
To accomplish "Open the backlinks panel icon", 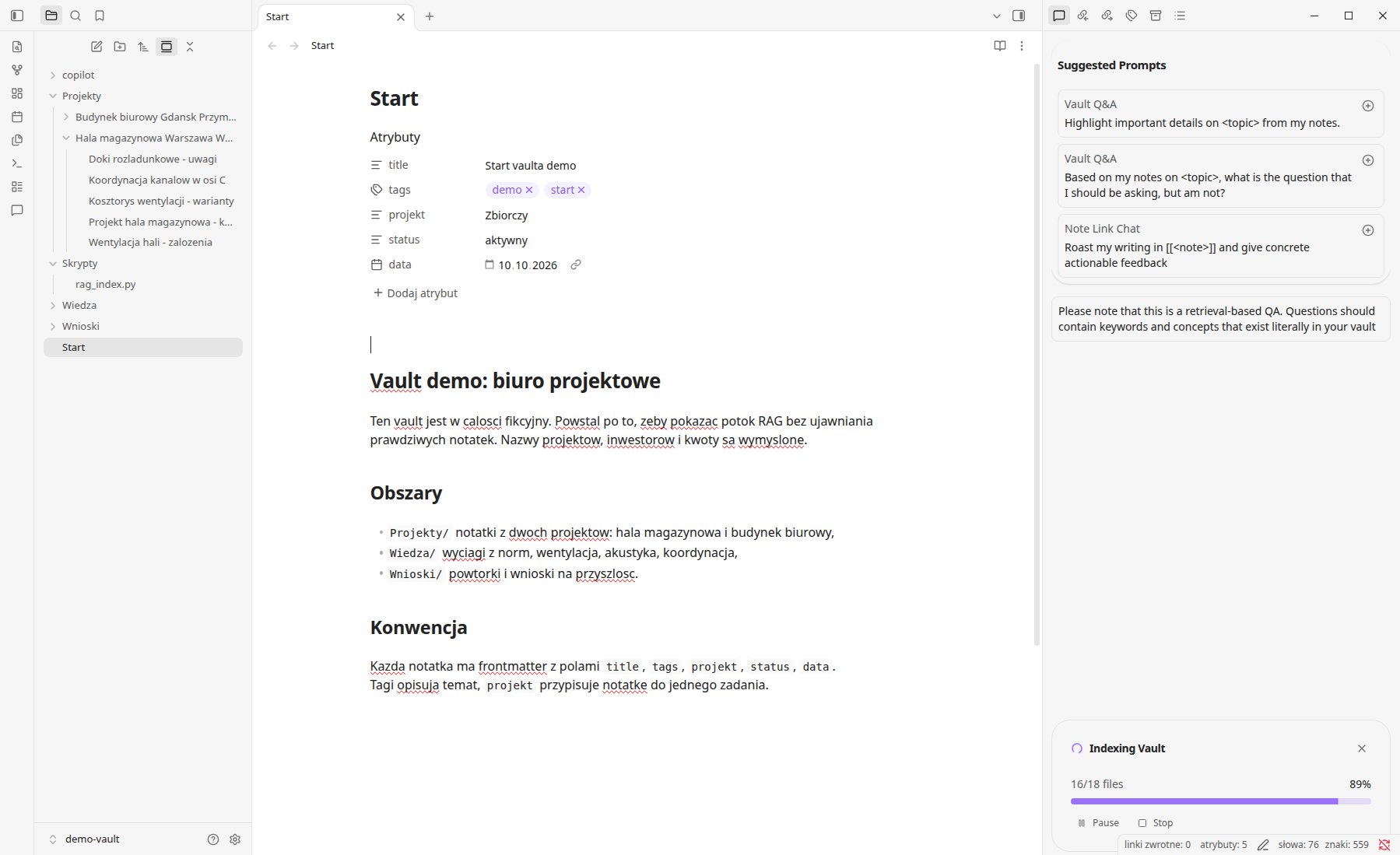I will (x=1082, y=16).
